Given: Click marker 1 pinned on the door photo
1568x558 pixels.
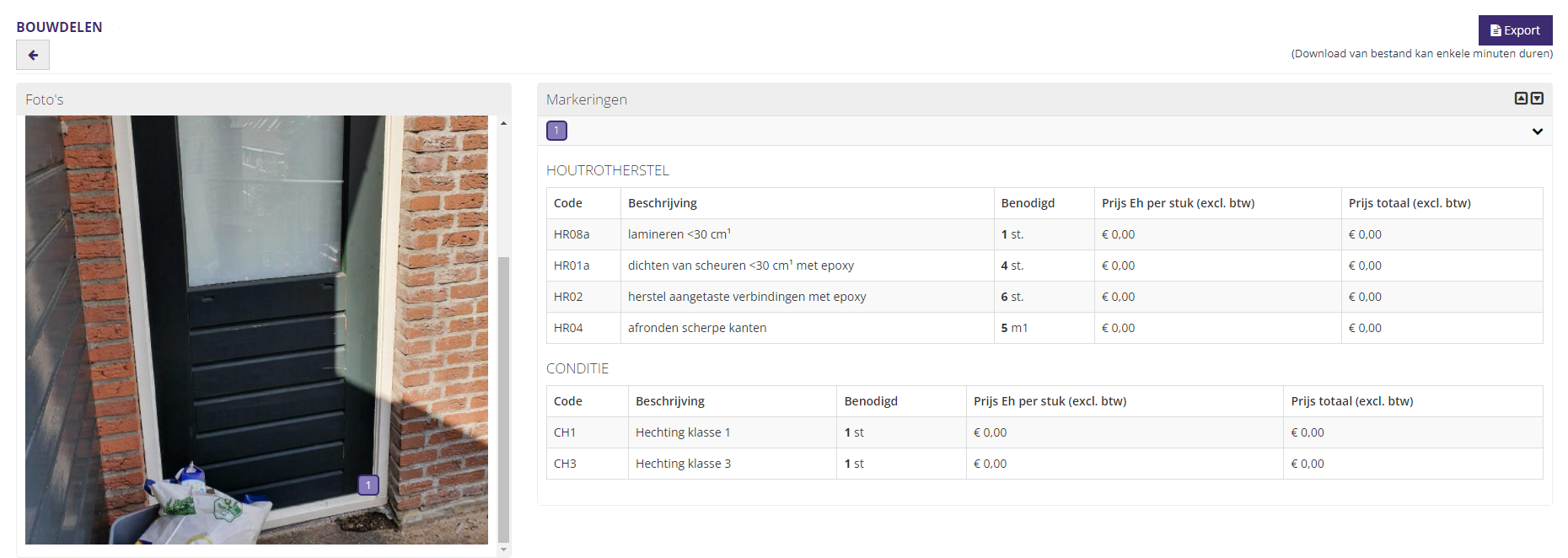Looking at the screenshot, I should pyautogui.click(x=368, y=486).
